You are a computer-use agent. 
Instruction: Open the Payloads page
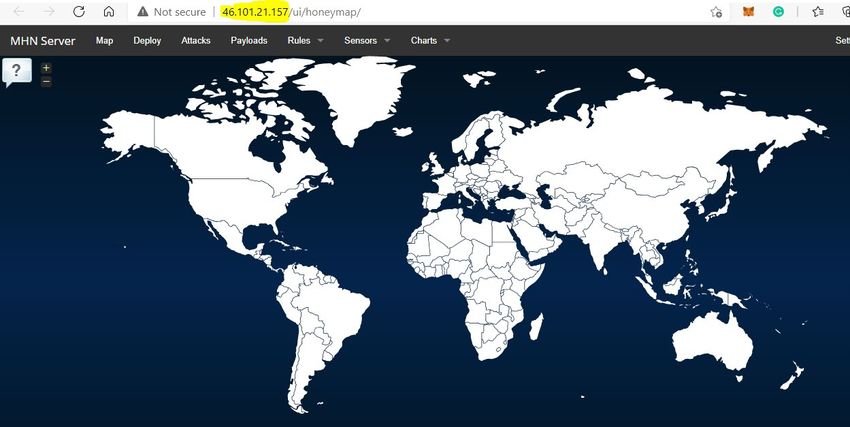(x=249, y=41)
